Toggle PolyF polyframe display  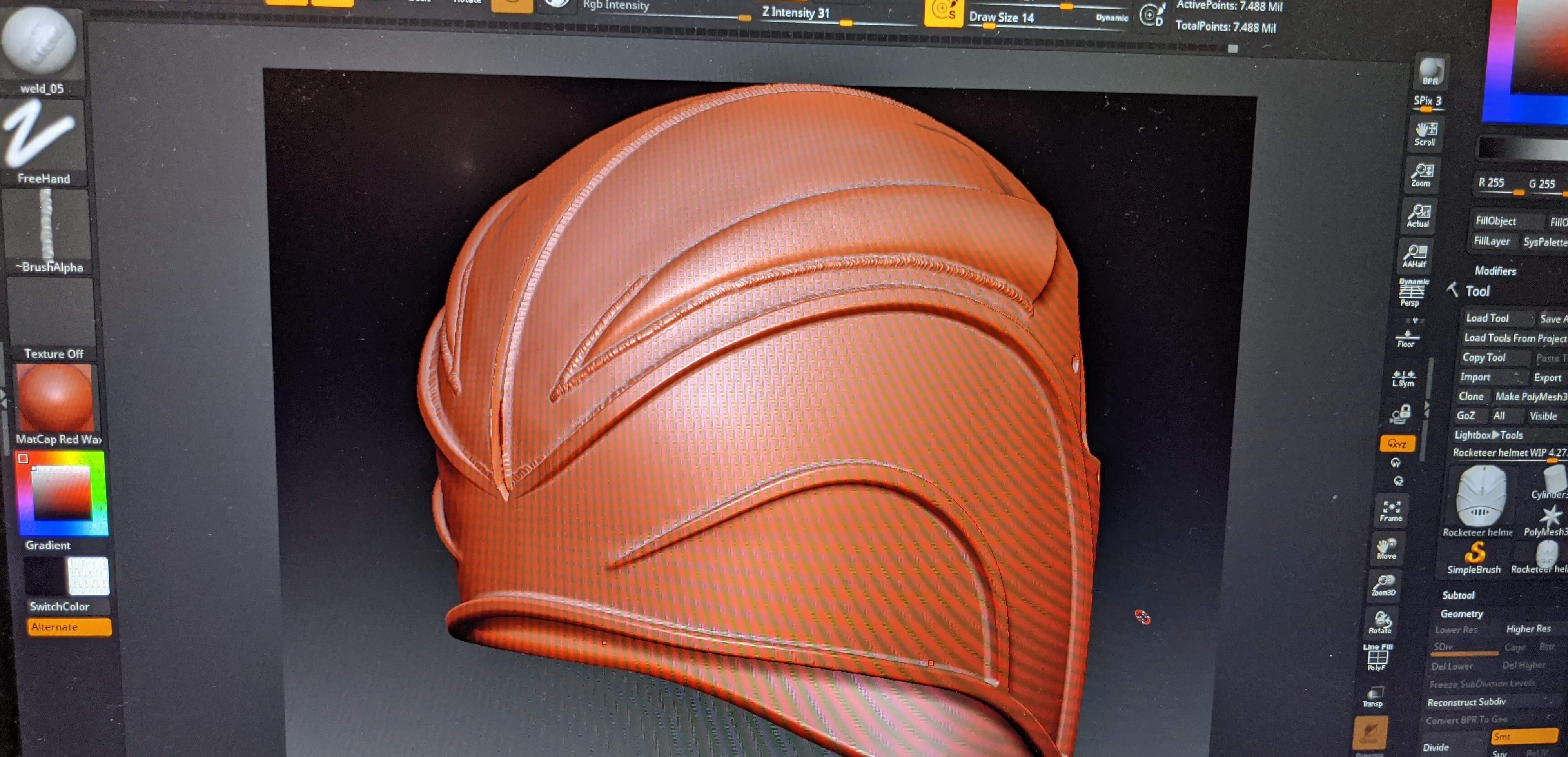(1377, 658)
